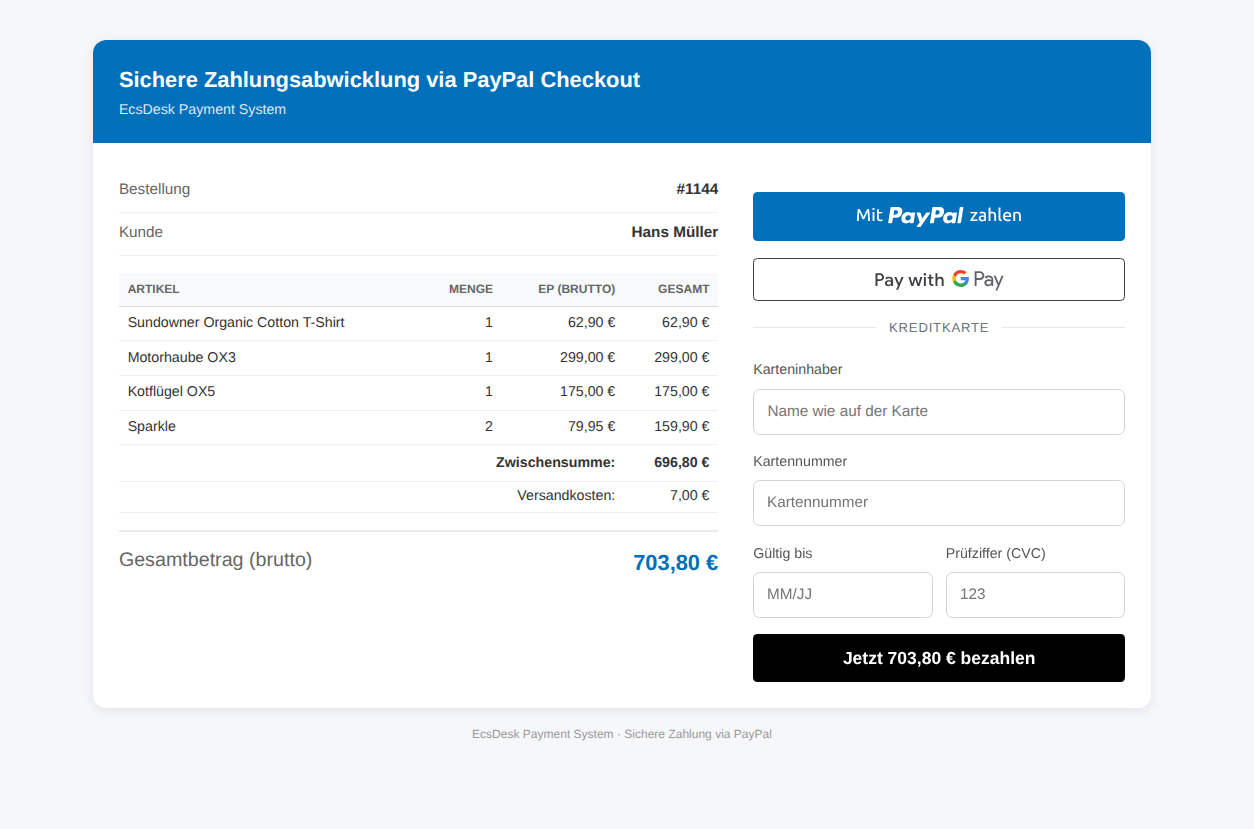Click 'Sichere Zahlungsabwicklung via PayPal Checkout' heading

point(380,80)
